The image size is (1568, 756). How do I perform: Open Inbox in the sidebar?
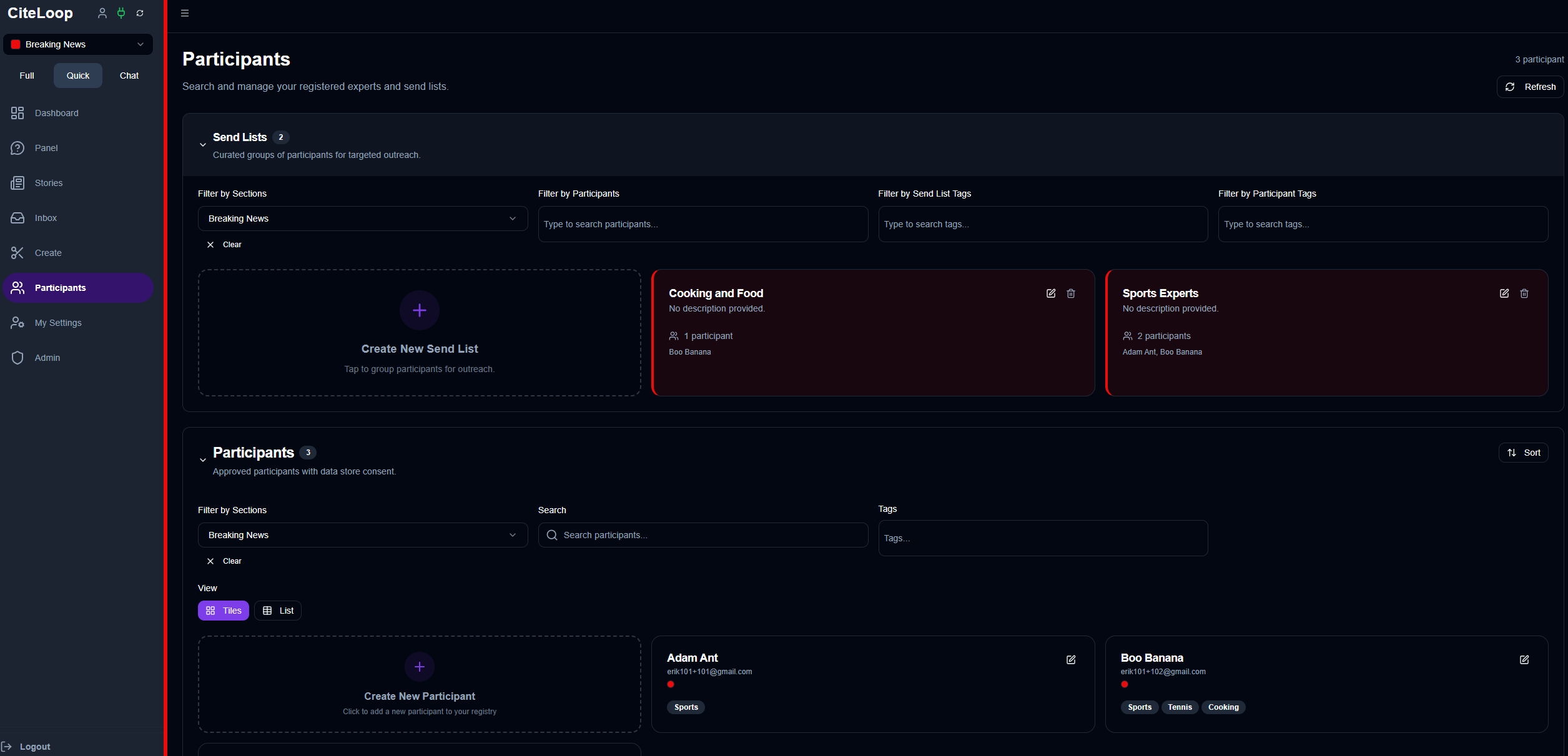coord(78,218)
